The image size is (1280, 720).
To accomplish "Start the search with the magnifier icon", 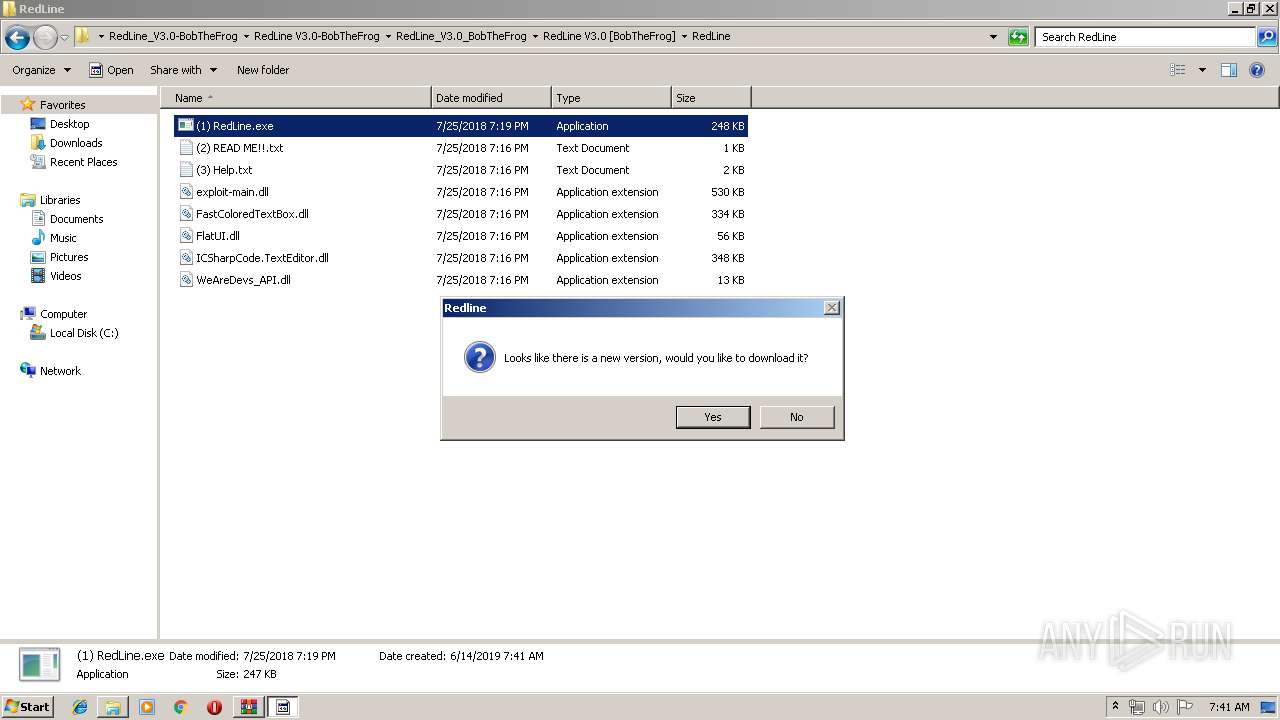I will coord(1266,37).
